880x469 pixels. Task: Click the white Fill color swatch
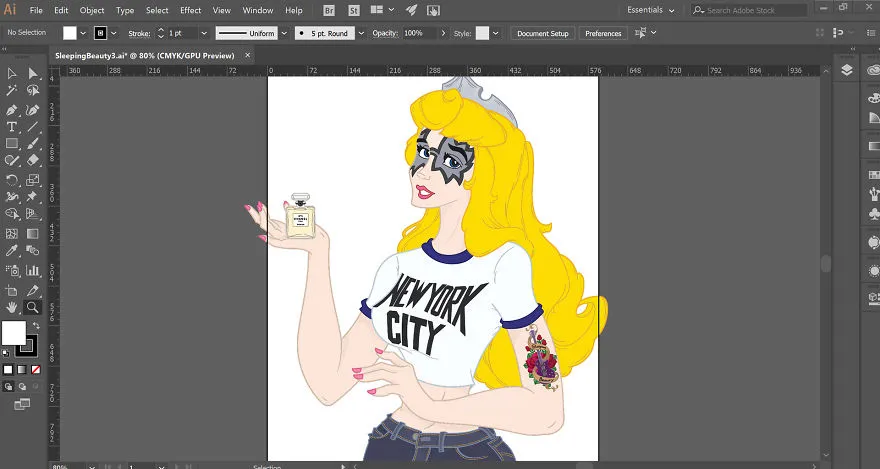tap(13, 333)
